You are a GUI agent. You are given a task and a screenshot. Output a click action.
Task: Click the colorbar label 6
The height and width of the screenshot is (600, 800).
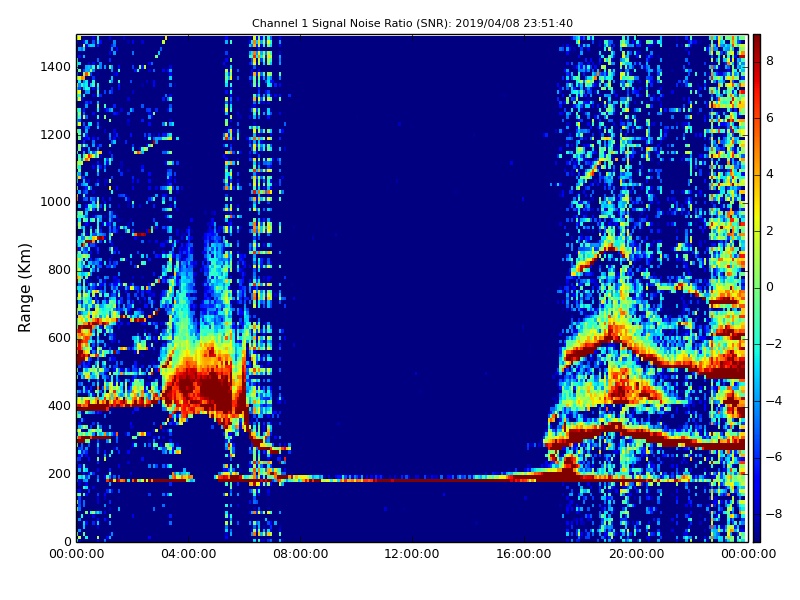pos(770,118)
